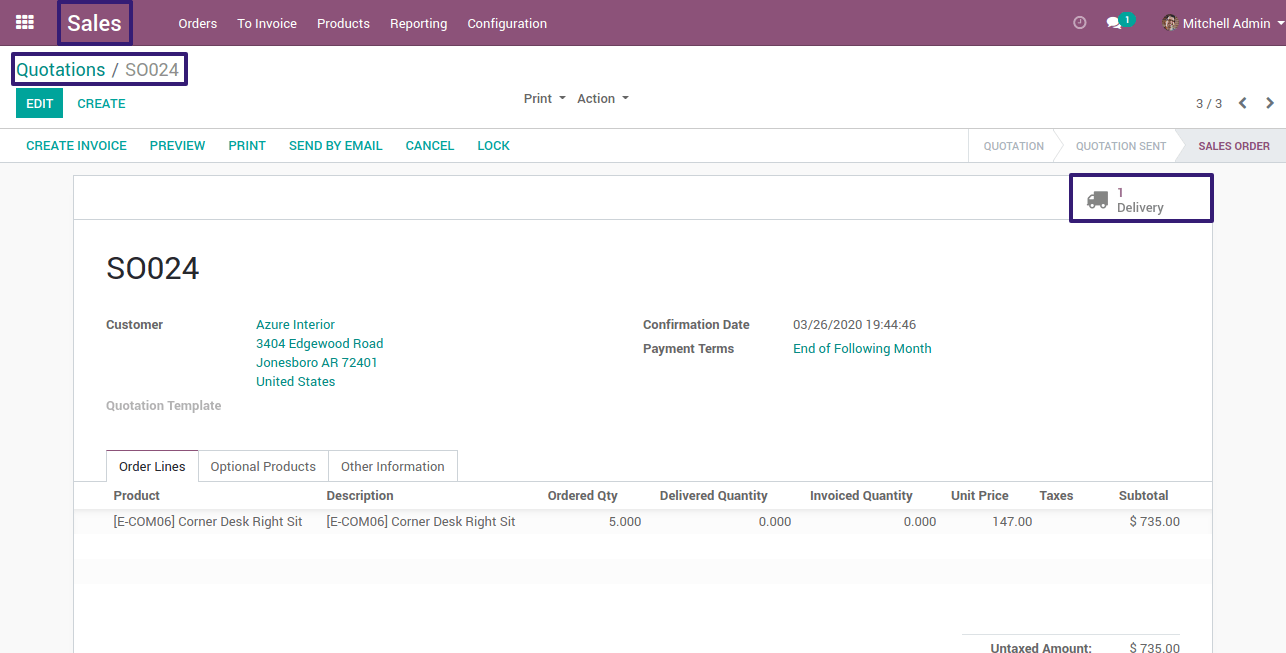Open the To Invoice menu
The height and width of the screenshot is (653, 1286).
pos(267,23)
